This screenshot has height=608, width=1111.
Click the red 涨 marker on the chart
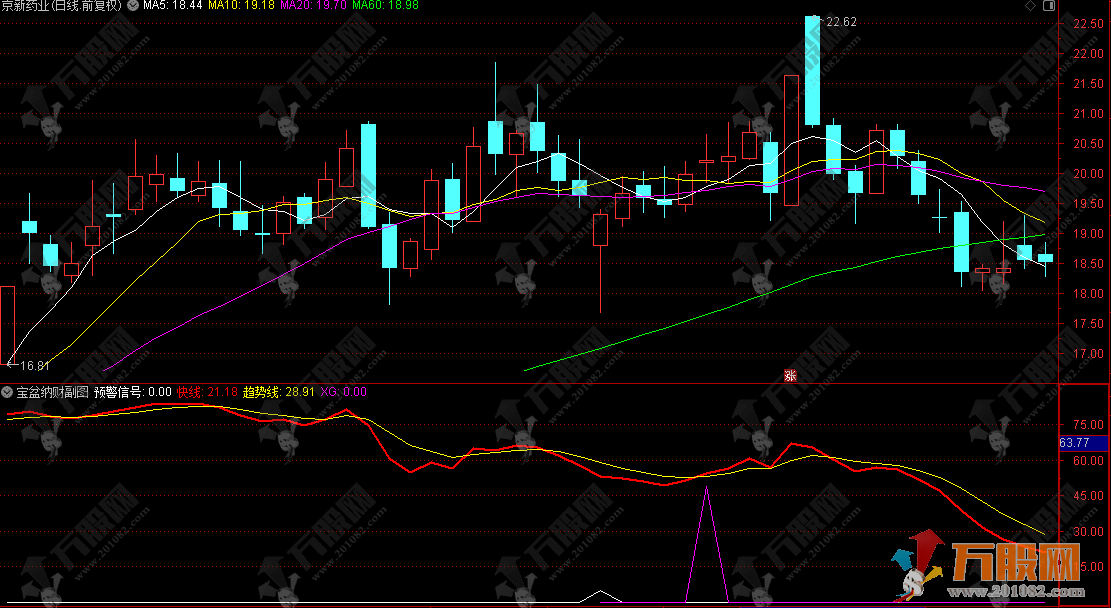click(x=790, y=376)
